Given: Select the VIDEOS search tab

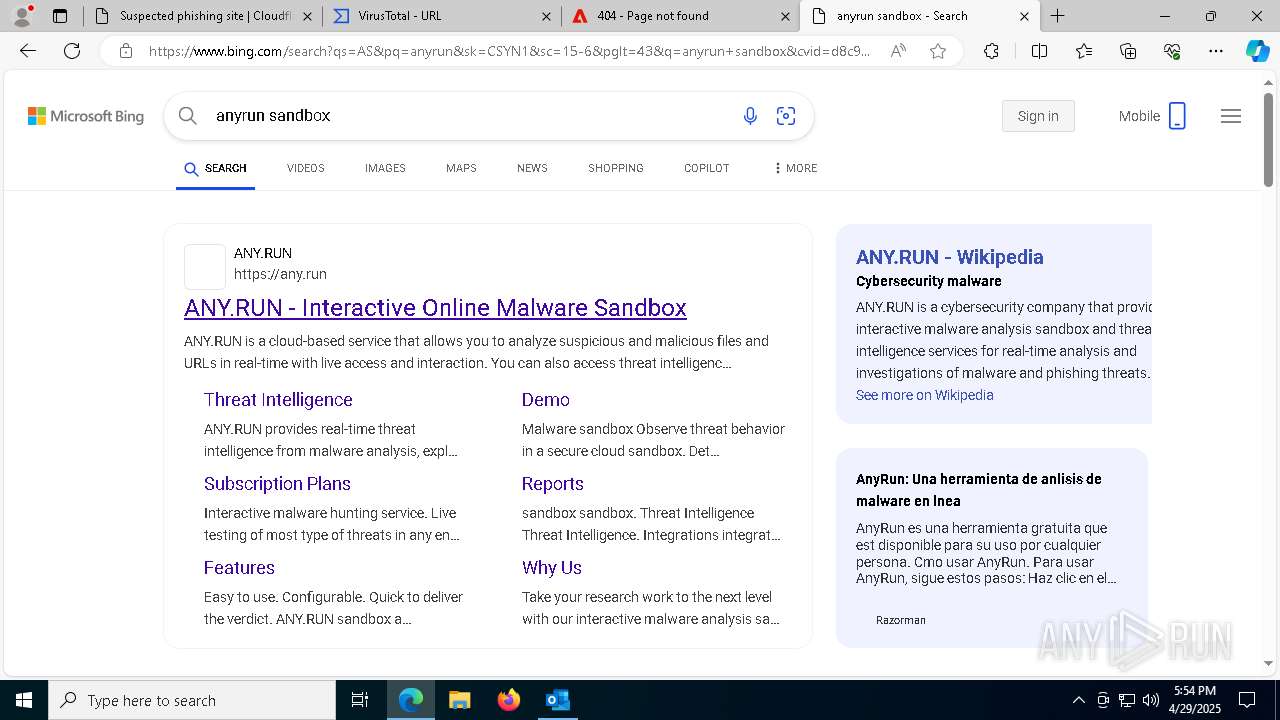Looking at the screenshot, I should 305,168.
